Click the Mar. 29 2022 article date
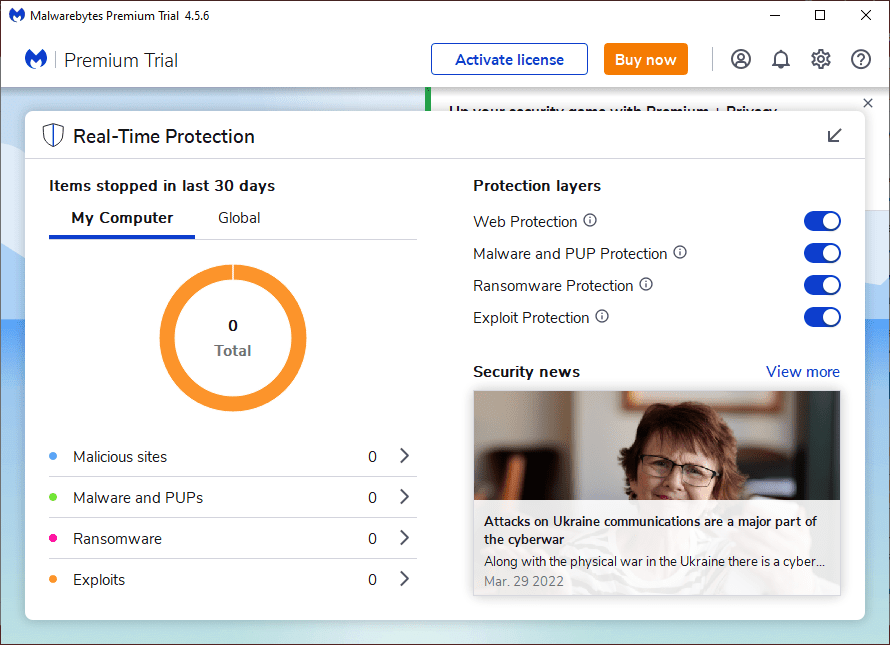The image size is (890, 645). point(524,581)
